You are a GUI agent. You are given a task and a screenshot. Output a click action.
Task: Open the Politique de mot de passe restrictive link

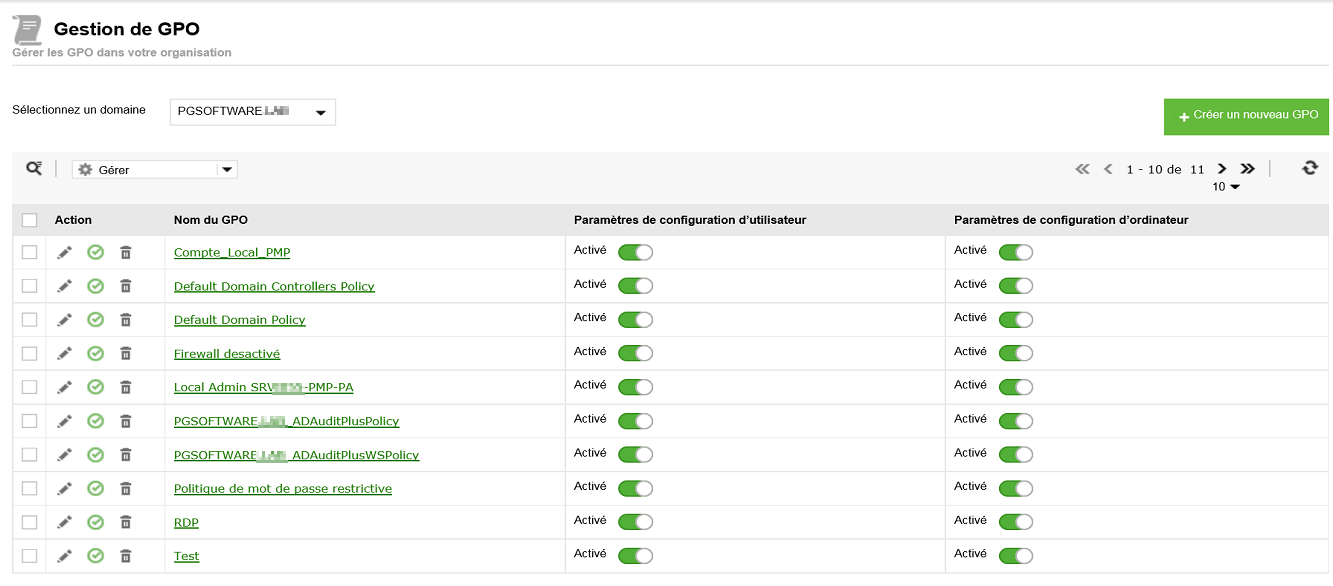tap(283, 489)
